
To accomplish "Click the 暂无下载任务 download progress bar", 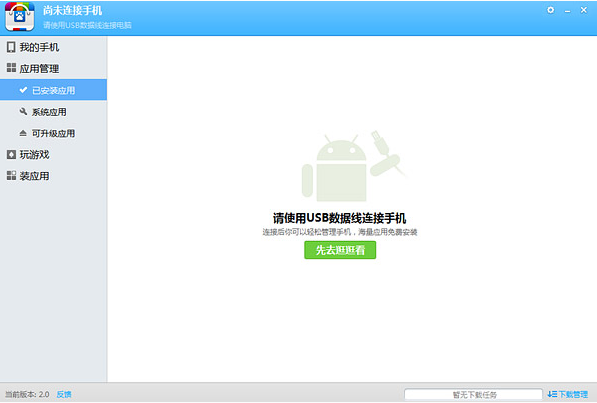I will [473, 394].
